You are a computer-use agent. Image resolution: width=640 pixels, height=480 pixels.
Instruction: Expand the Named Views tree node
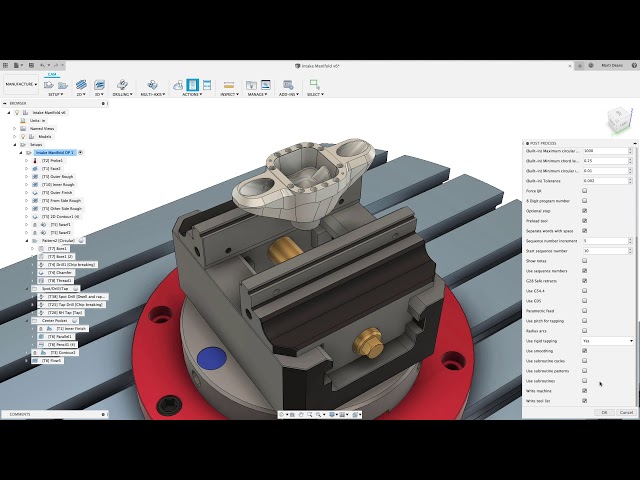(x=15, y=129)
